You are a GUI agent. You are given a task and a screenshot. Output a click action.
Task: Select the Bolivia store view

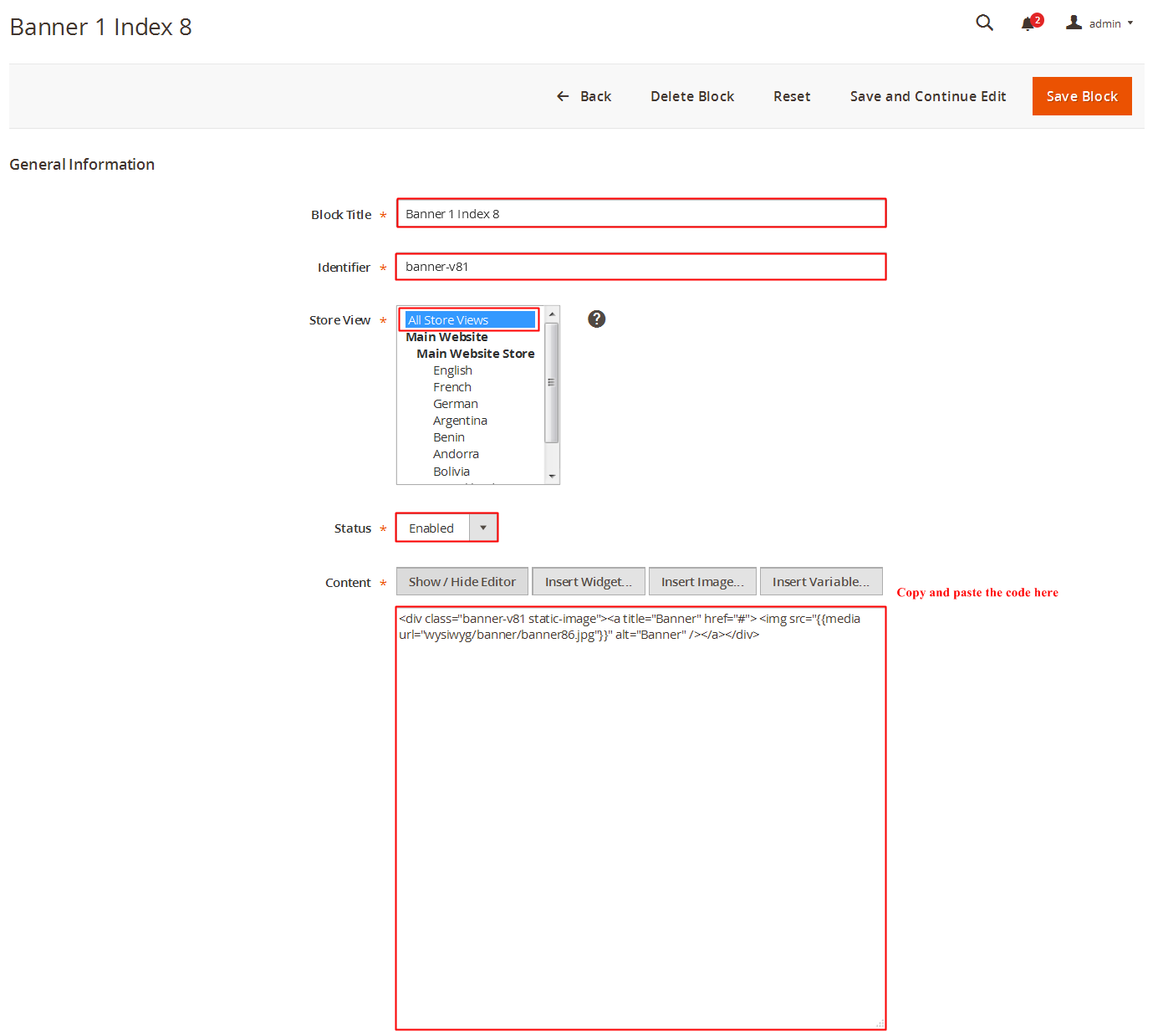click(451, 472)
